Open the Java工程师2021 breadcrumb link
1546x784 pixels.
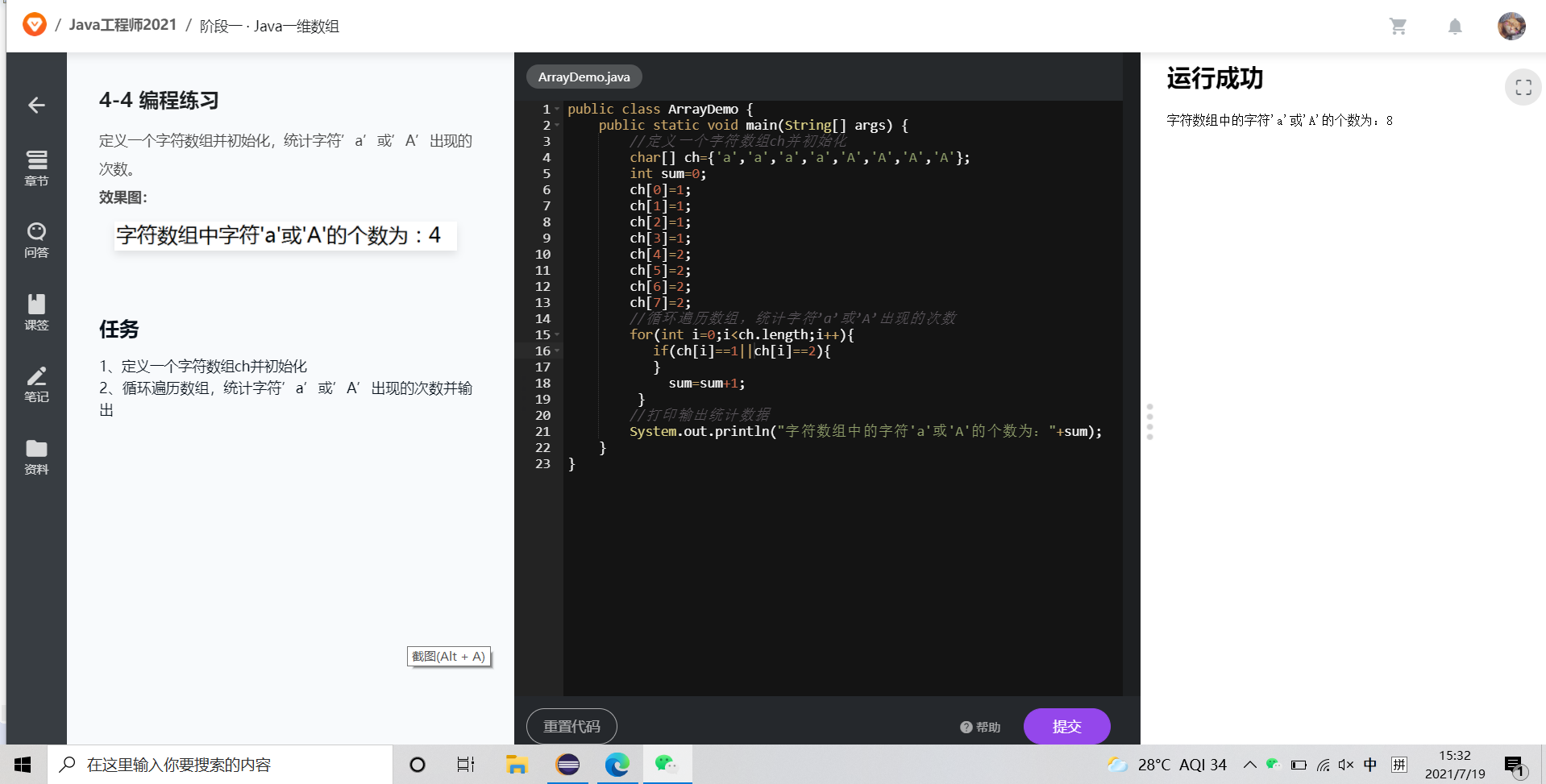click(123, 25)
